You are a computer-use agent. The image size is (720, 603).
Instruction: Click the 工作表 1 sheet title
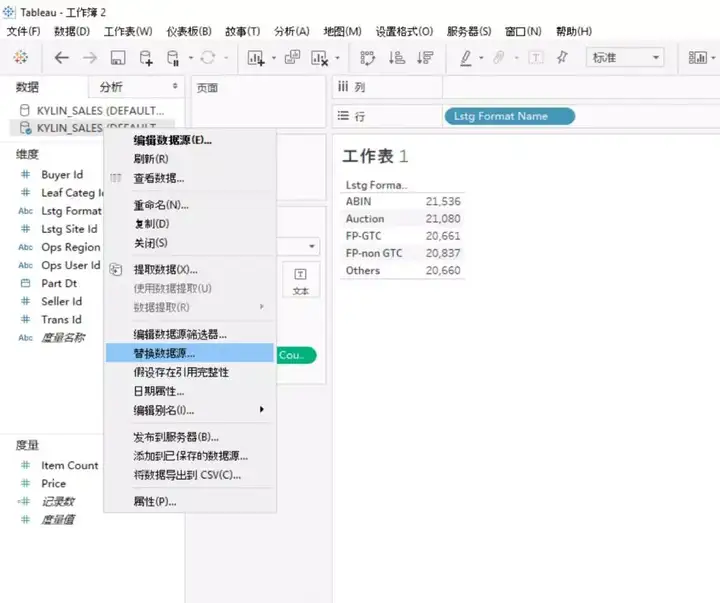coord(375,156)
